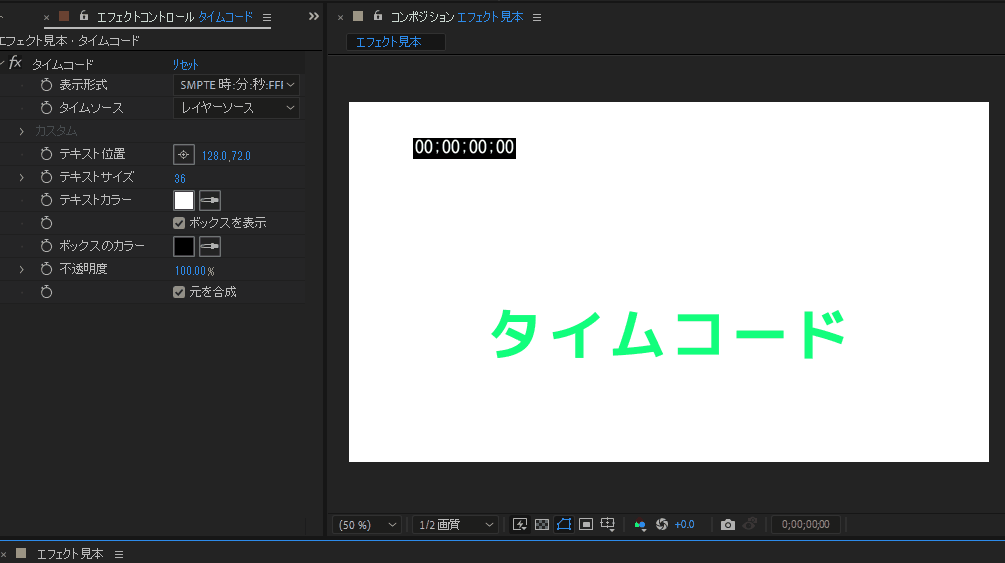Open white テキストカラー swatch

(184, 200)
